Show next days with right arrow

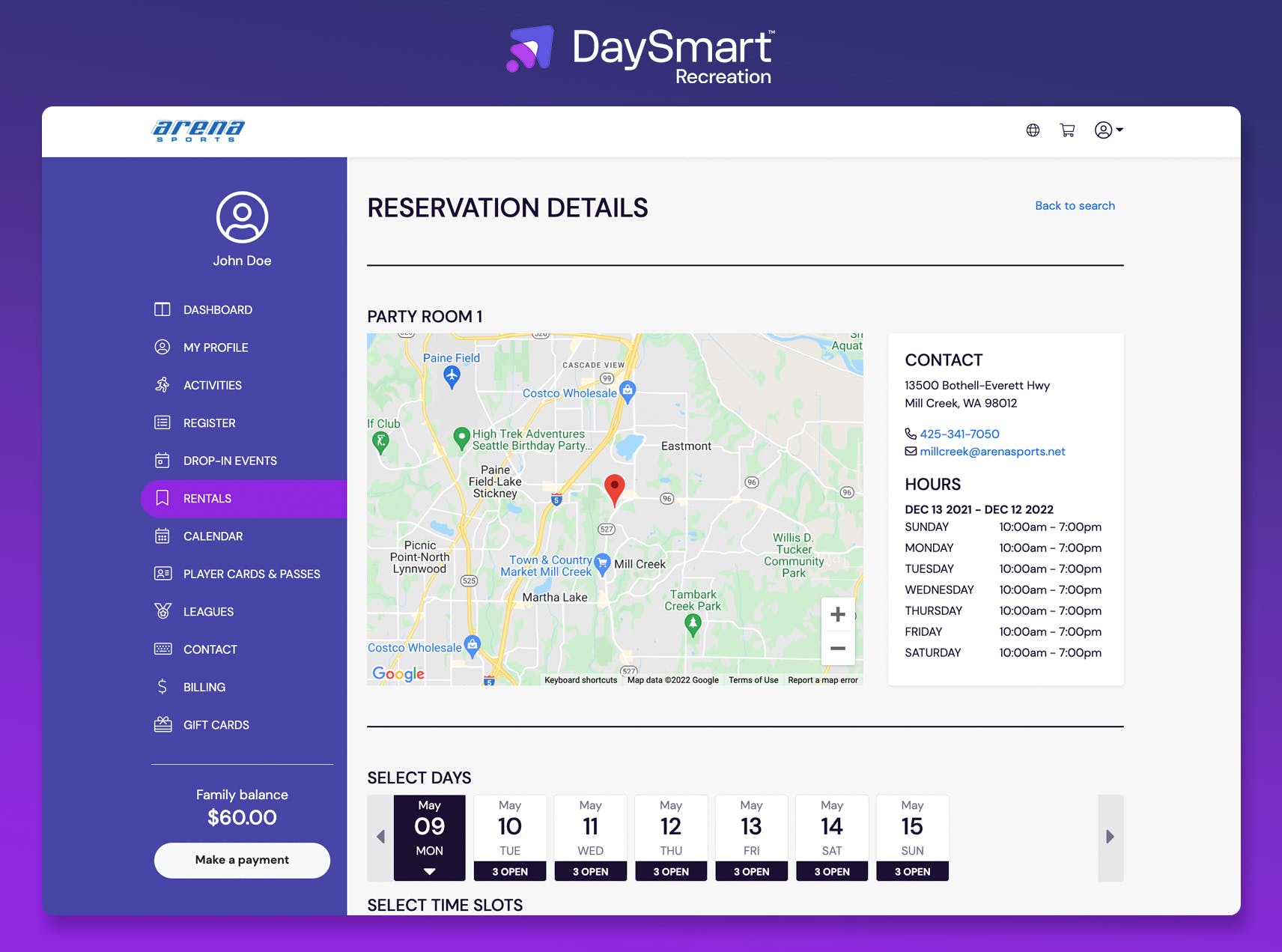(x=1111, y=837)
